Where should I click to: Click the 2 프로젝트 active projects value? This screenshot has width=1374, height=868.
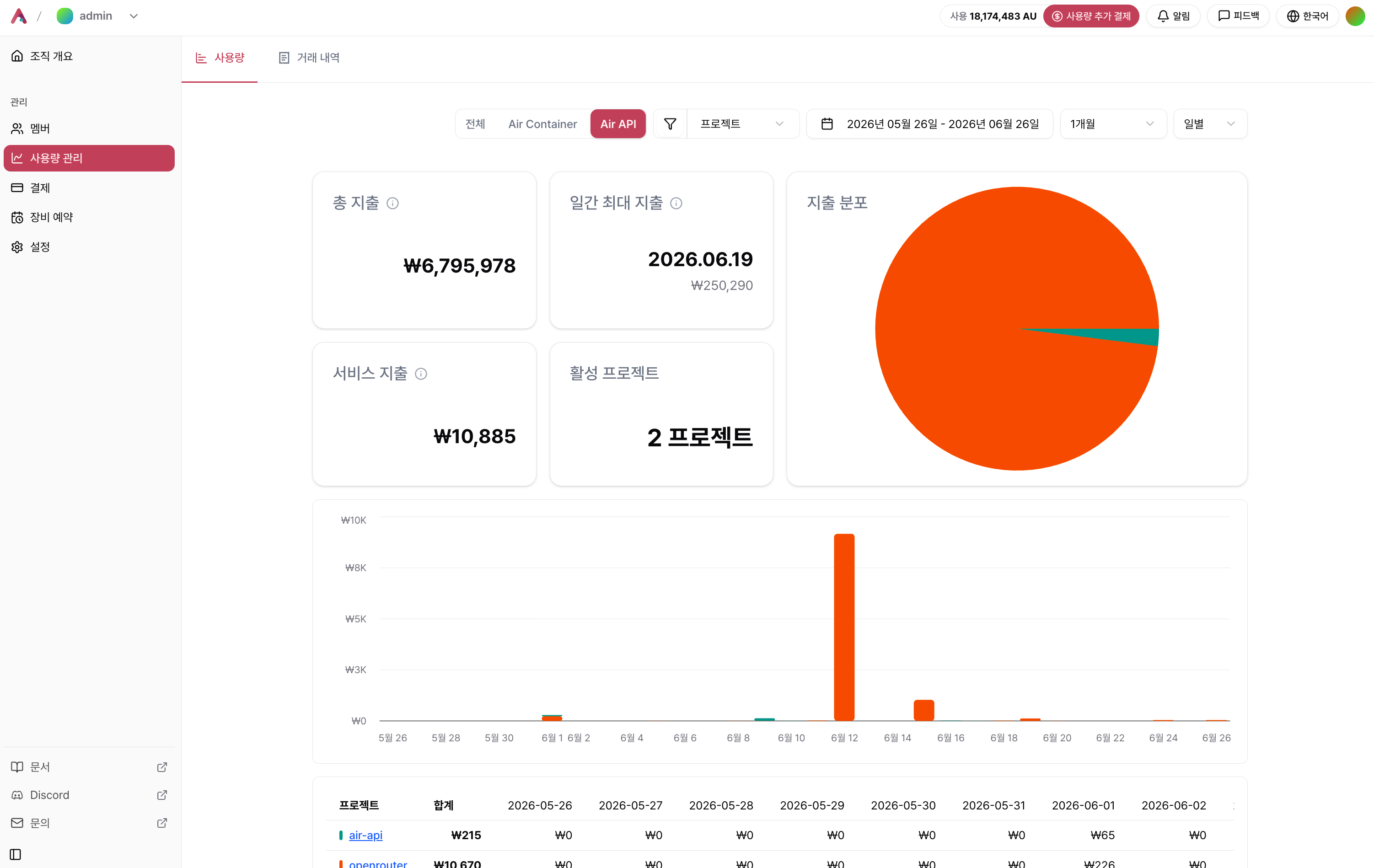(x=700, y=438)
